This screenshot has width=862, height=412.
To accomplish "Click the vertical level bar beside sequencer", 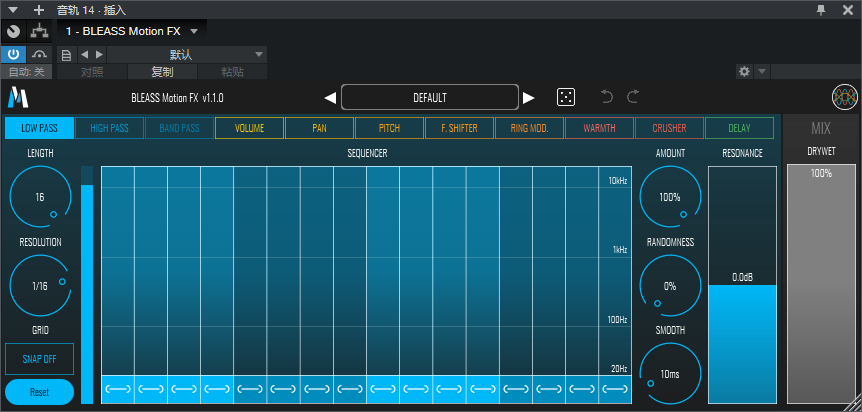I will pos(87,285).
